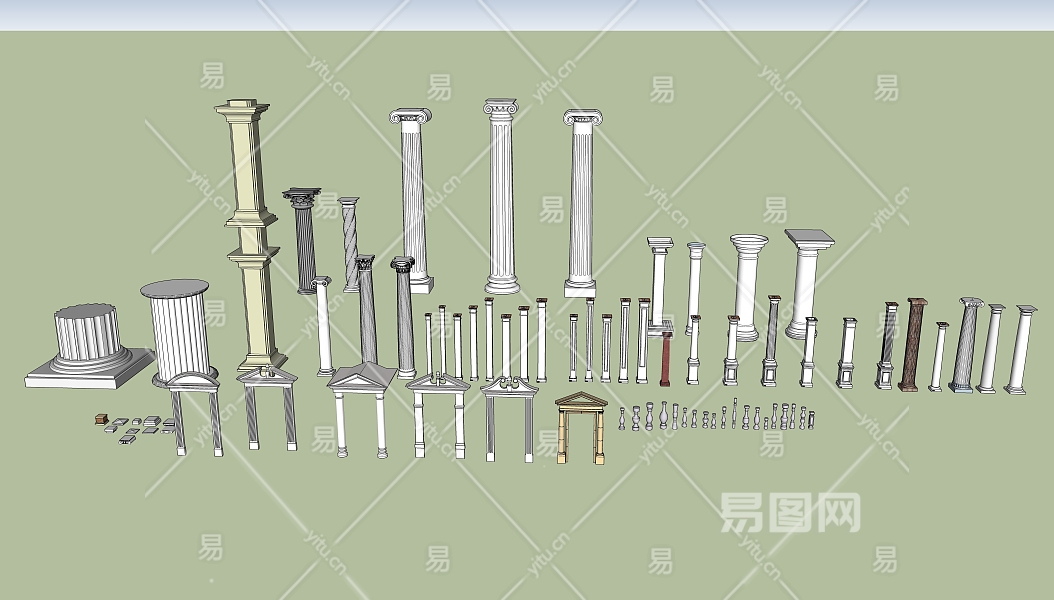Select the rightmost white column
Image resolution: width=1054 pixels, height=600 pixels.
point(1018,350)
